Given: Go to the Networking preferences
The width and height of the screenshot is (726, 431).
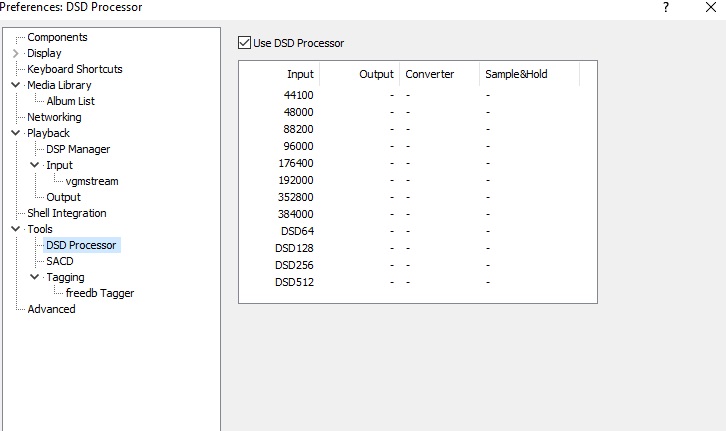Looking at the screenshot, I should coord(54,117).
